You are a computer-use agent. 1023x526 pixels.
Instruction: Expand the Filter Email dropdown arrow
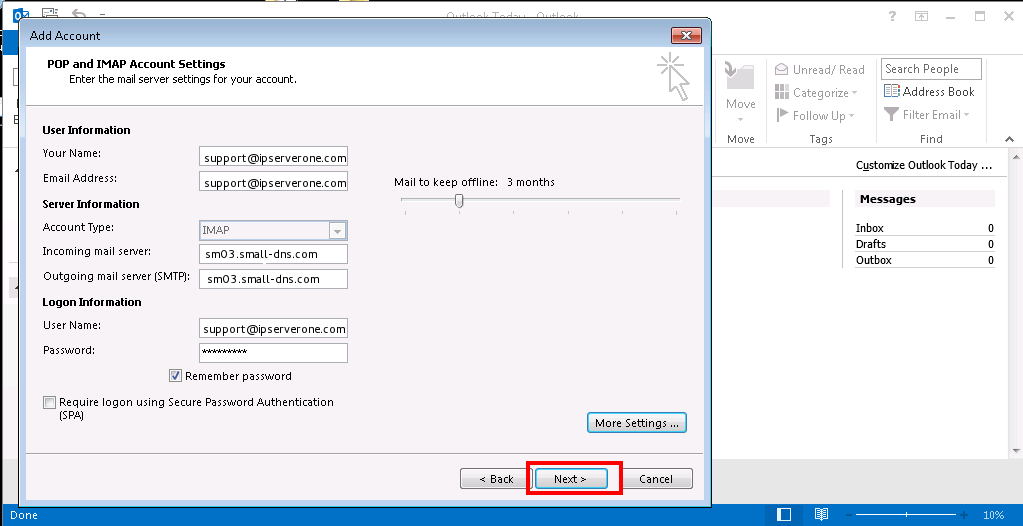click(x=966, y=115)
